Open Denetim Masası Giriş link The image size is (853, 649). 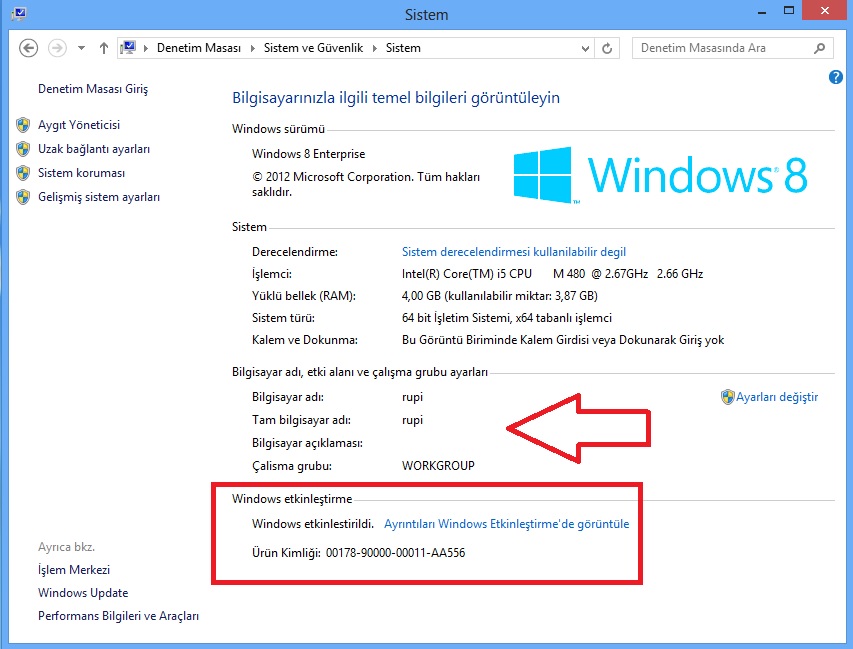[x=93, y=89]
